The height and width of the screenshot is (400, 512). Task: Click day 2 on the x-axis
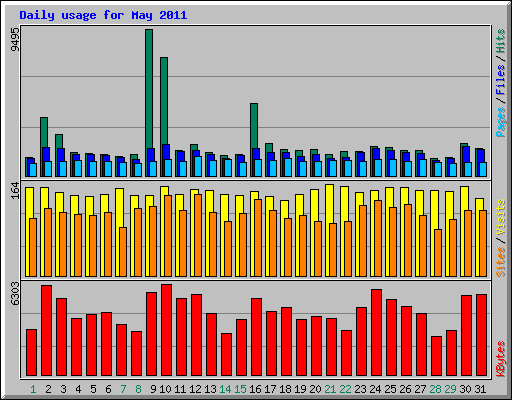pos(48,389)
